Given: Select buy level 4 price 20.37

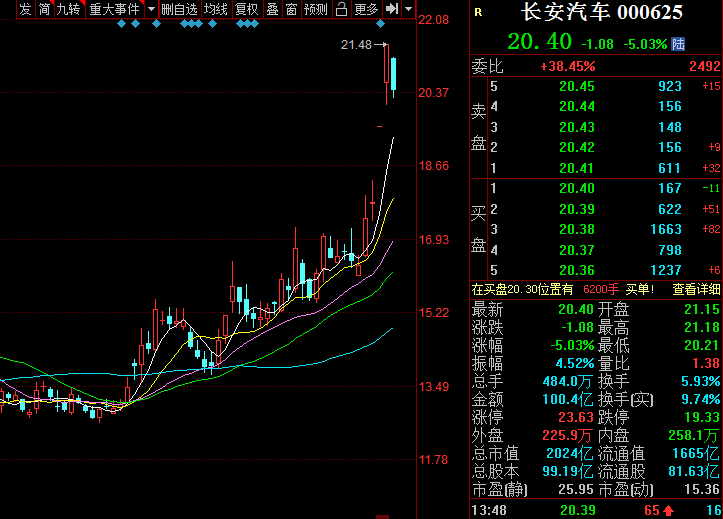Looking at the screenshot, I should [577, 250].
